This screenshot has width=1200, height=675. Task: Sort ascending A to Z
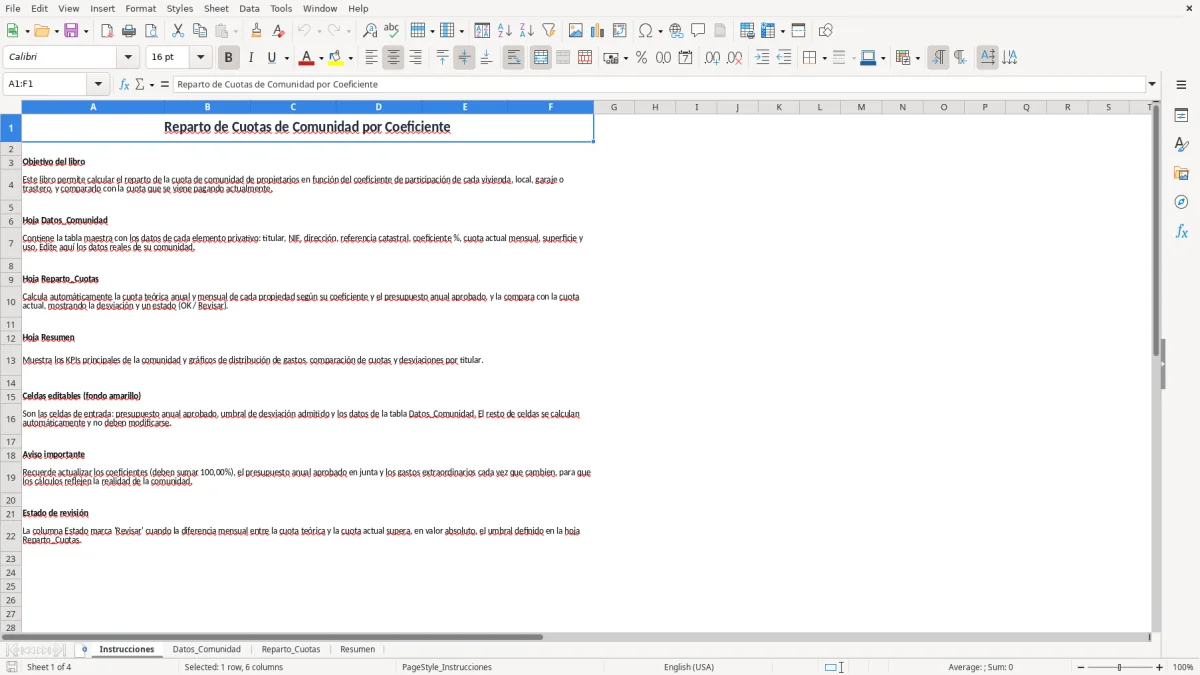pyautogui.click(x=505, y=31)
